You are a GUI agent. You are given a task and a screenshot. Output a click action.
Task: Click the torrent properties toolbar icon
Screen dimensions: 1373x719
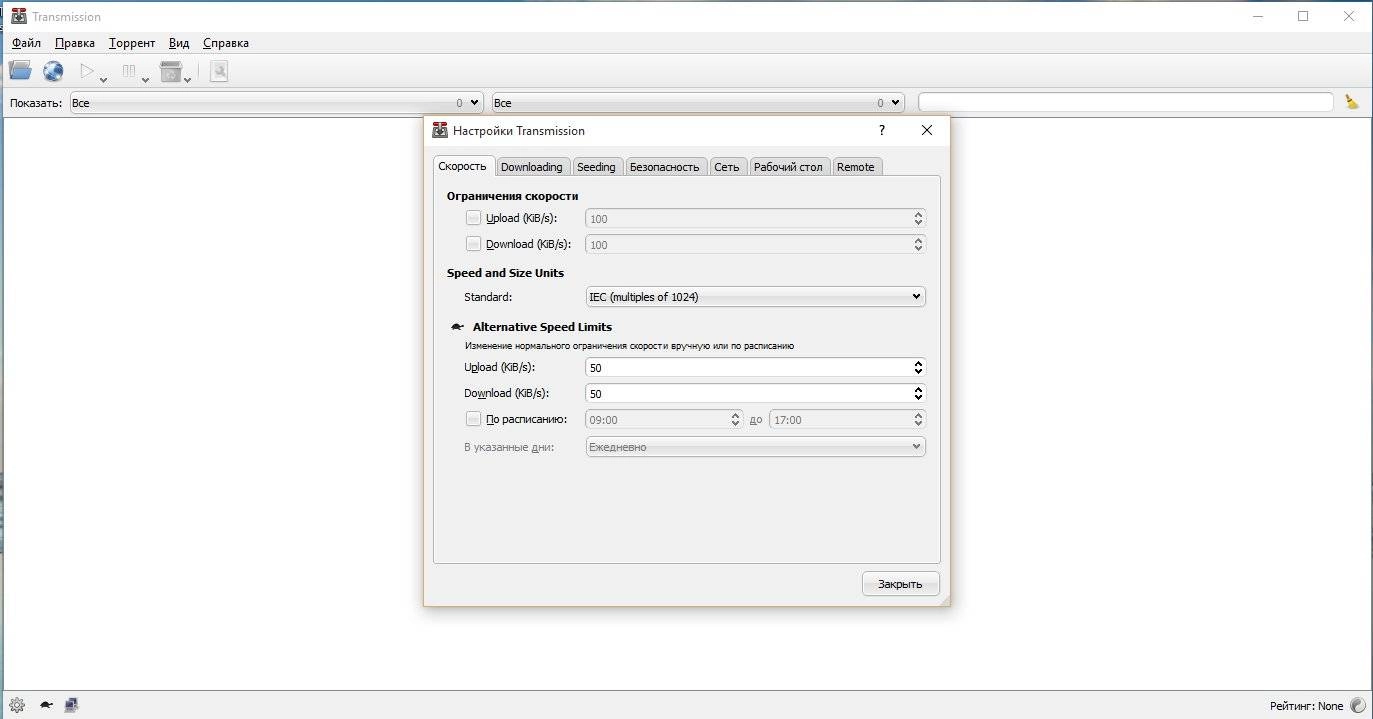coord(219,71)
